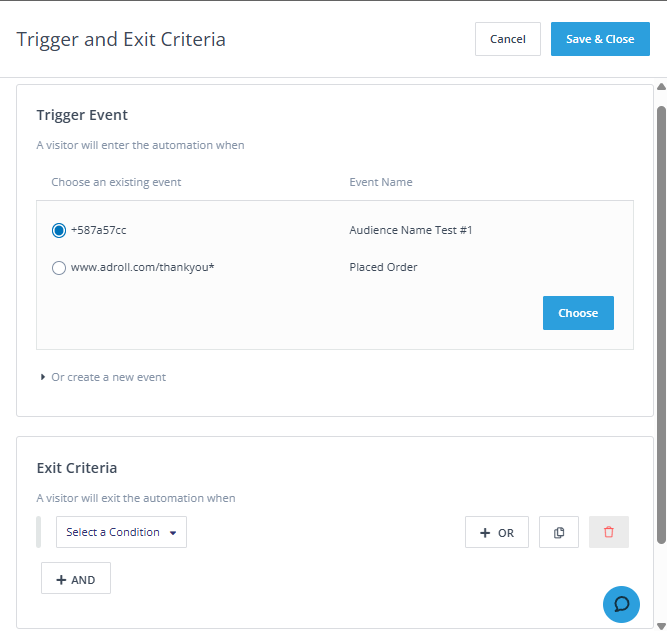Viewport: 667px width, 631px height.
Task: Click the Audience Name Test #1 event name
Action: [x=411, y=231]
